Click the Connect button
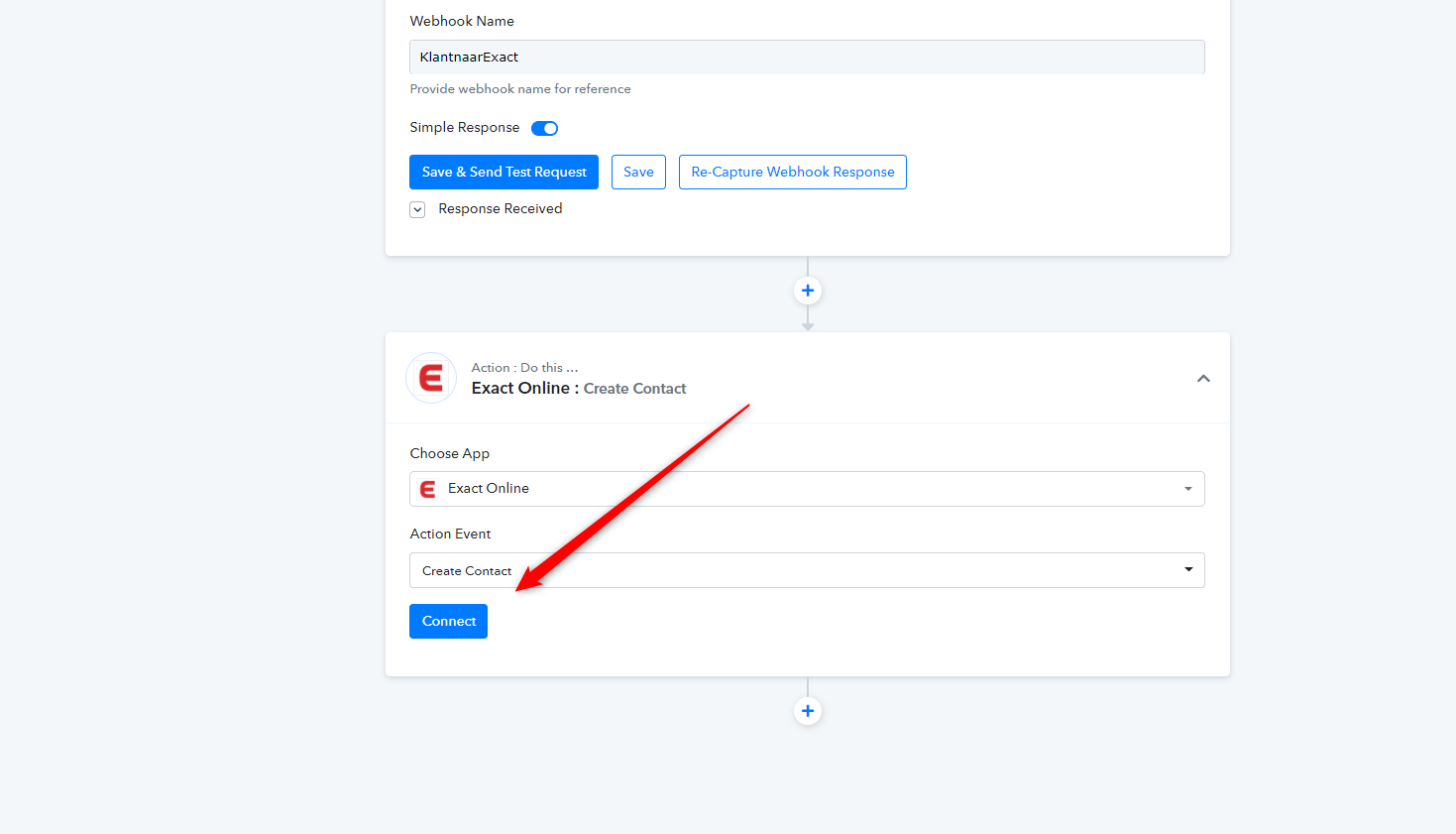Screen dimensions: 1456x834 [448, 621]
